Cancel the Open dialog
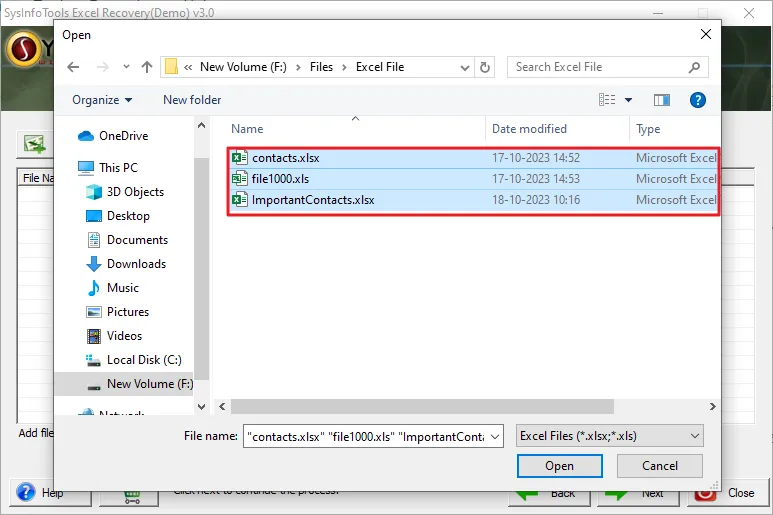 (x=660, y=466)
